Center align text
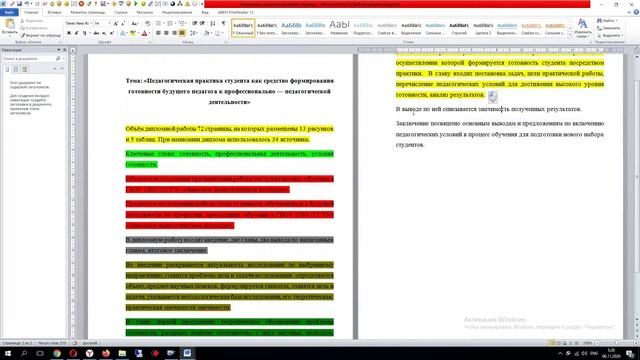 click(x=166, y=33)
